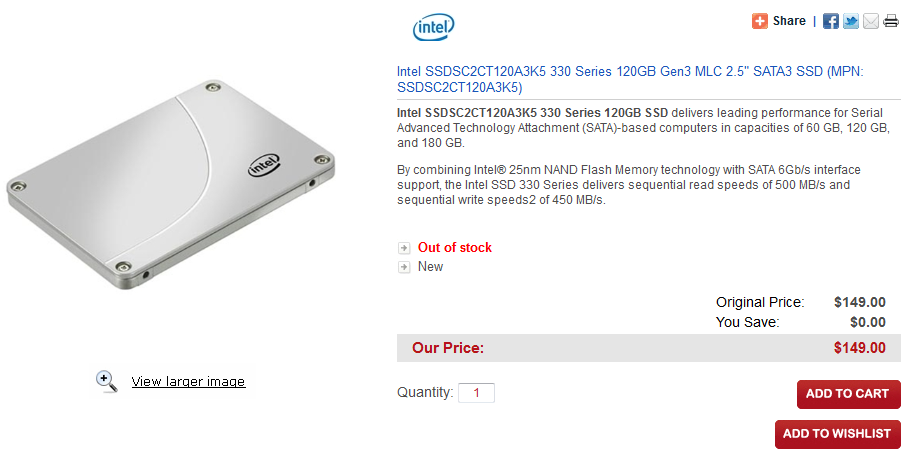Click the Original Price $149.00 value
This screenshot has width=908, height=457.
(859, 302)
